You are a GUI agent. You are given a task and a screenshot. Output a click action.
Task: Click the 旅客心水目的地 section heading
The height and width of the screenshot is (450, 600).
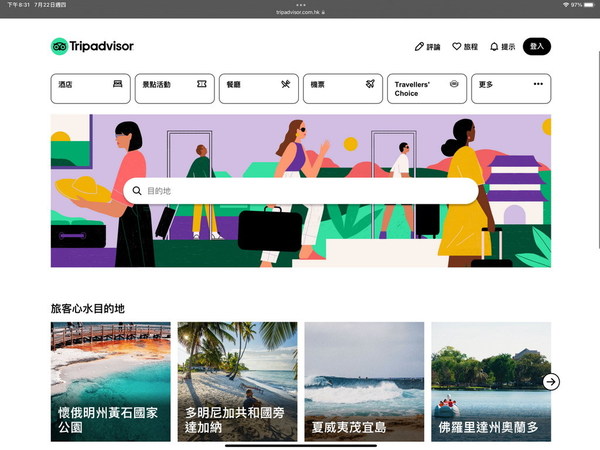[x=88, y=308]
